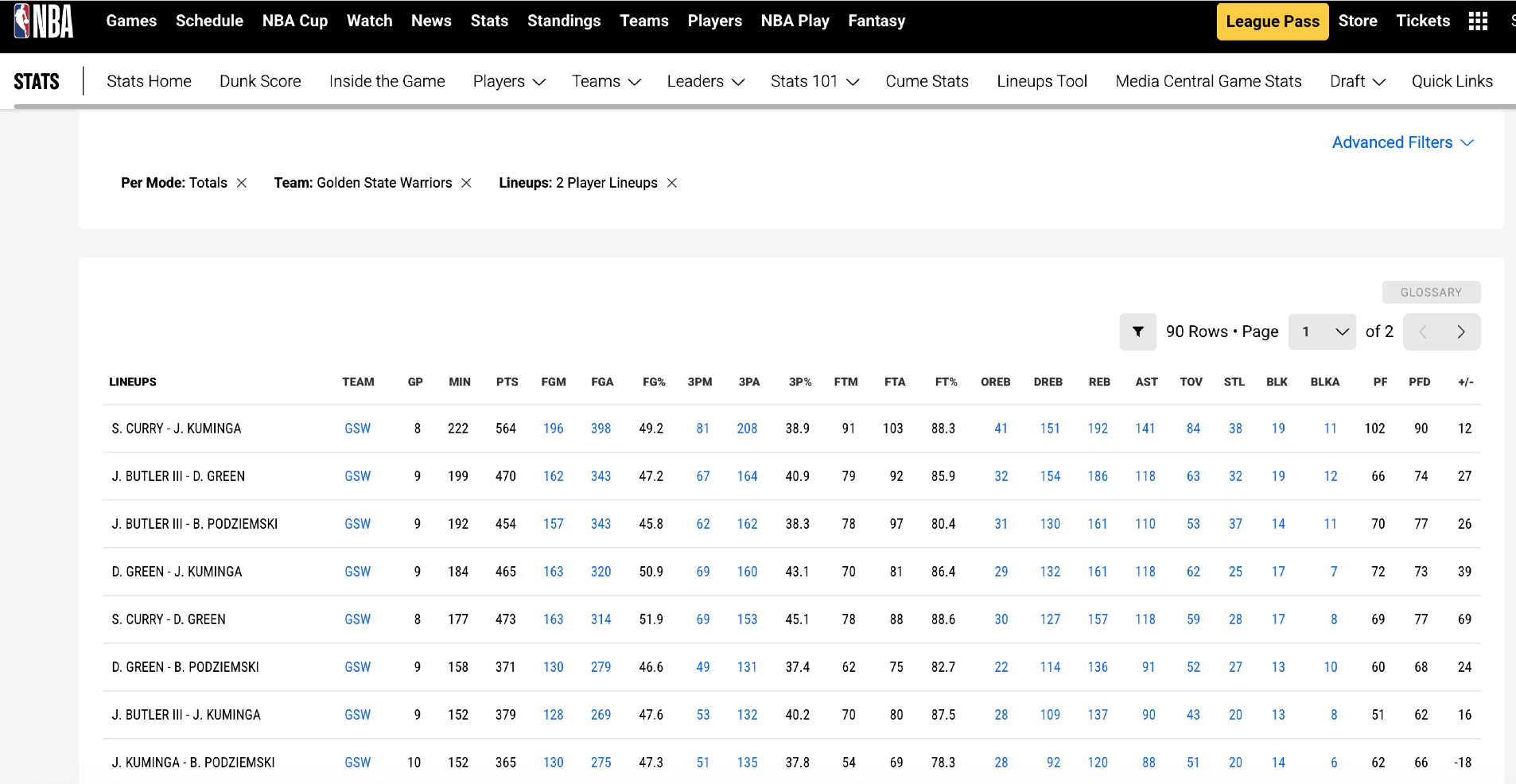This screenshot has height=784, width=1516.
Task: Click the table filter funnel icon
Action: click(x=1138, y=332)
